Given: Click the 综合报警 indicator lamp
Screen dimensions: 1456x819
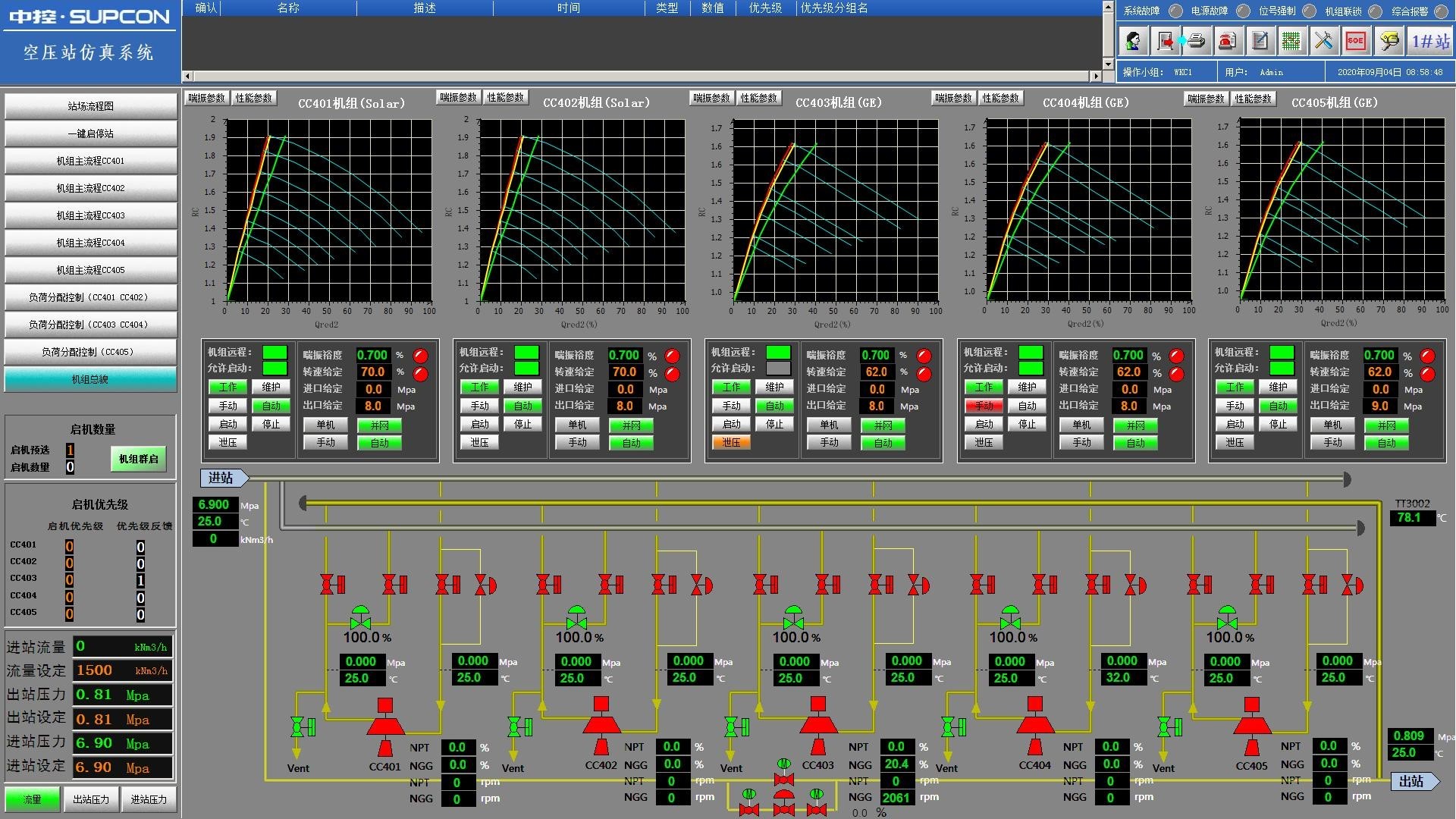Looking at the screenshot, I should coord(1440,11).
